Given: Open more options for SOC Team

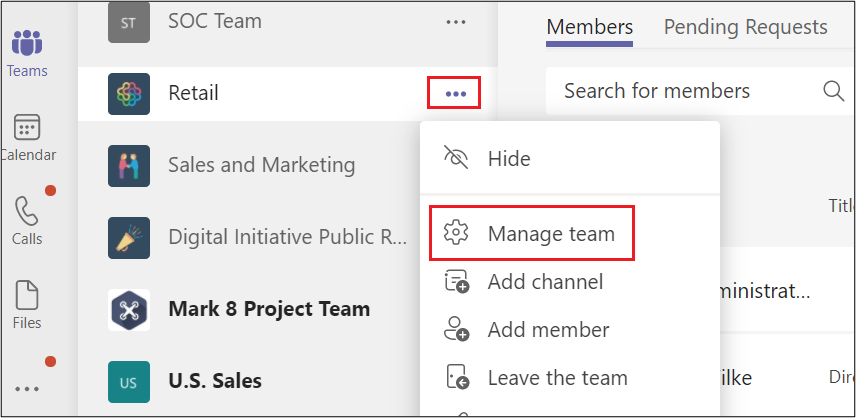Looking at the screenshot, I should click(456, 22).
